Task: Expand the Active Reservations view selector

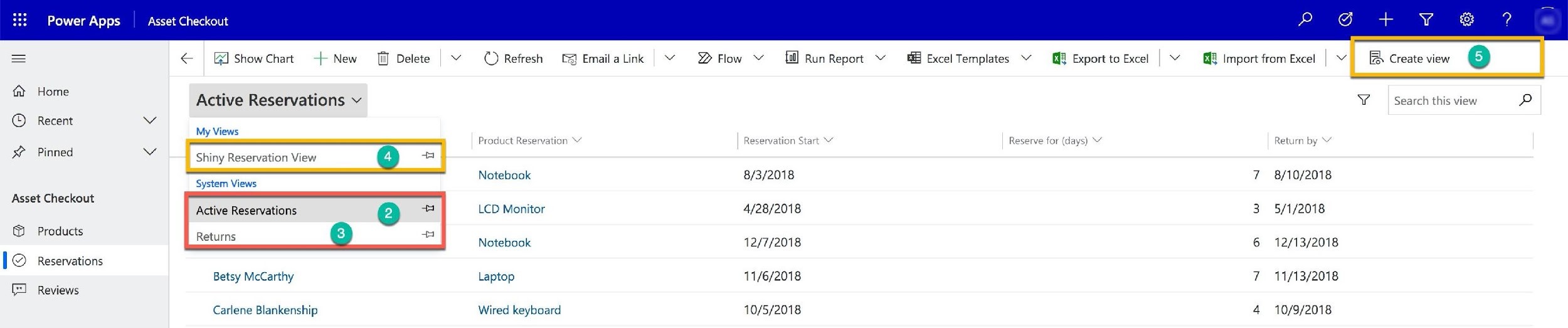Action: (278, 100)
